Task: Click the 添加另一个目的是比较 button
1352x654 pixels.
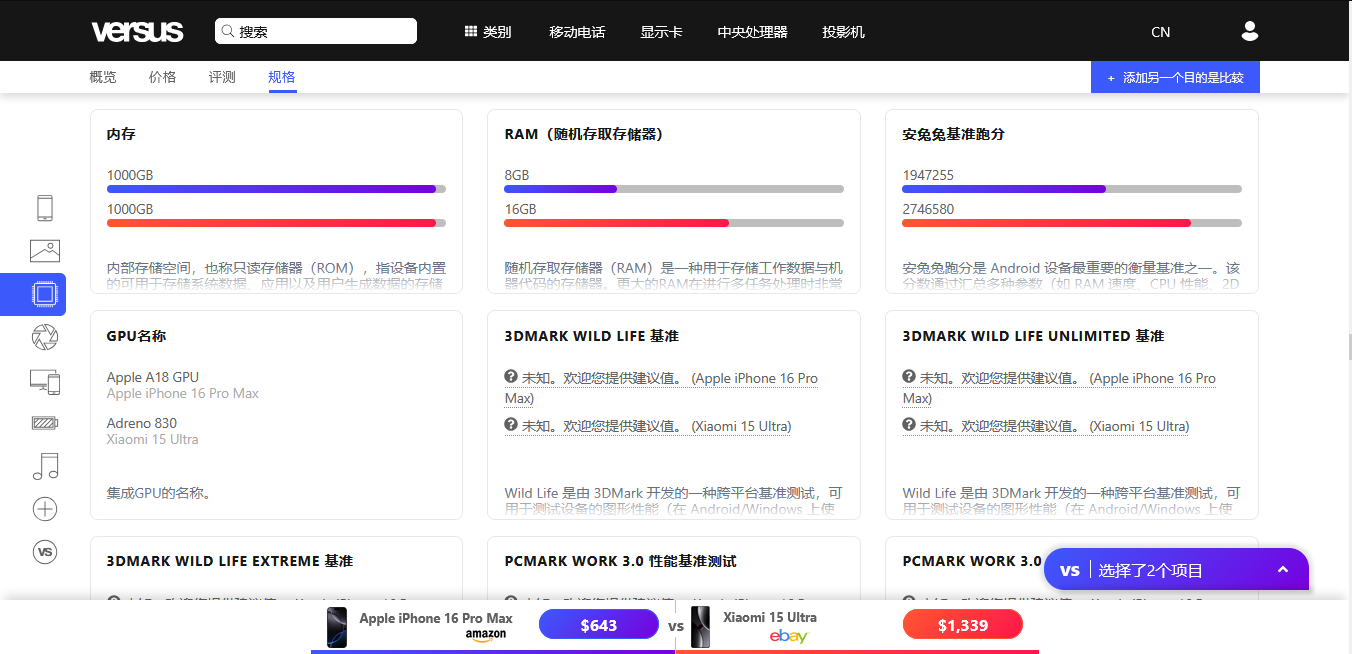Action: 1175,77
